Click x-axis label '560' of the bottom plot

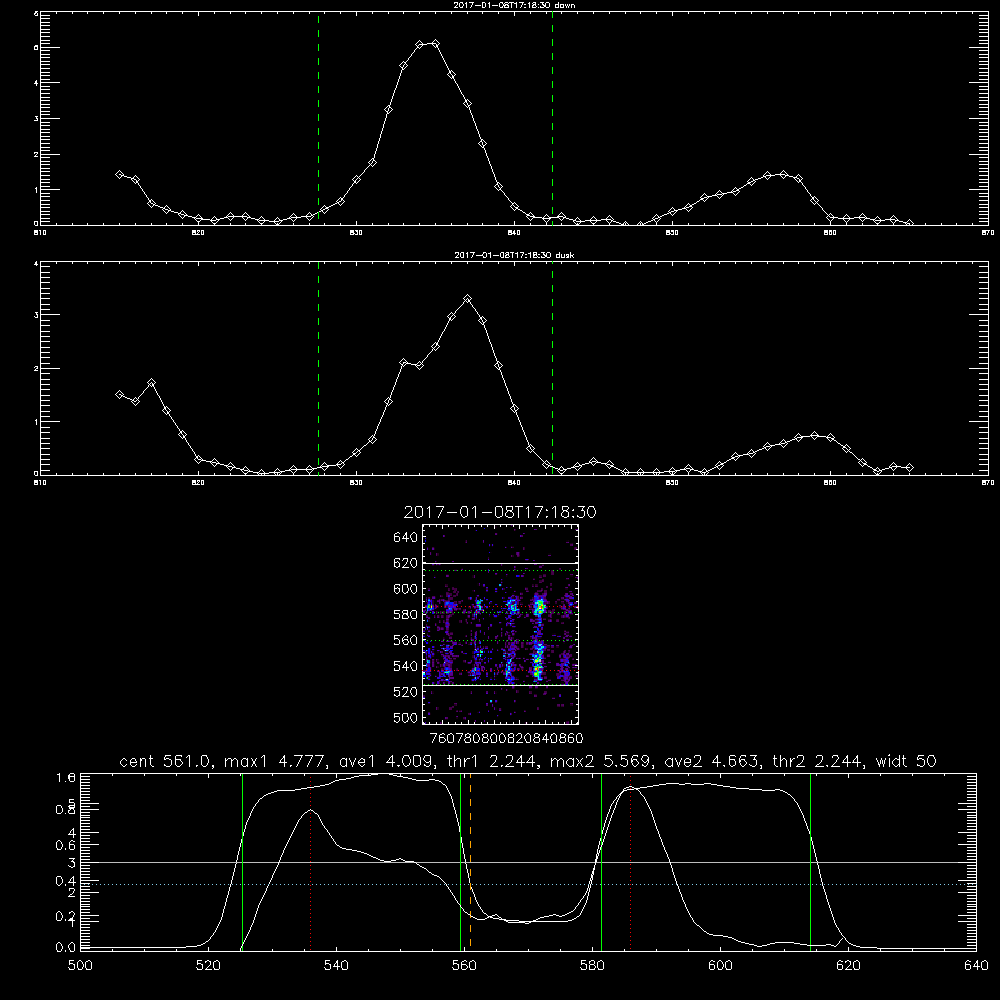point(464,966)
